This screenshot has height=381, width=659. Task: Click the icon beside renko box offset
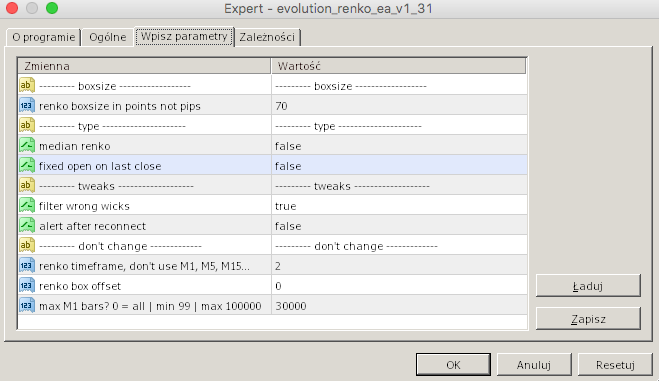tap(27, 285)
